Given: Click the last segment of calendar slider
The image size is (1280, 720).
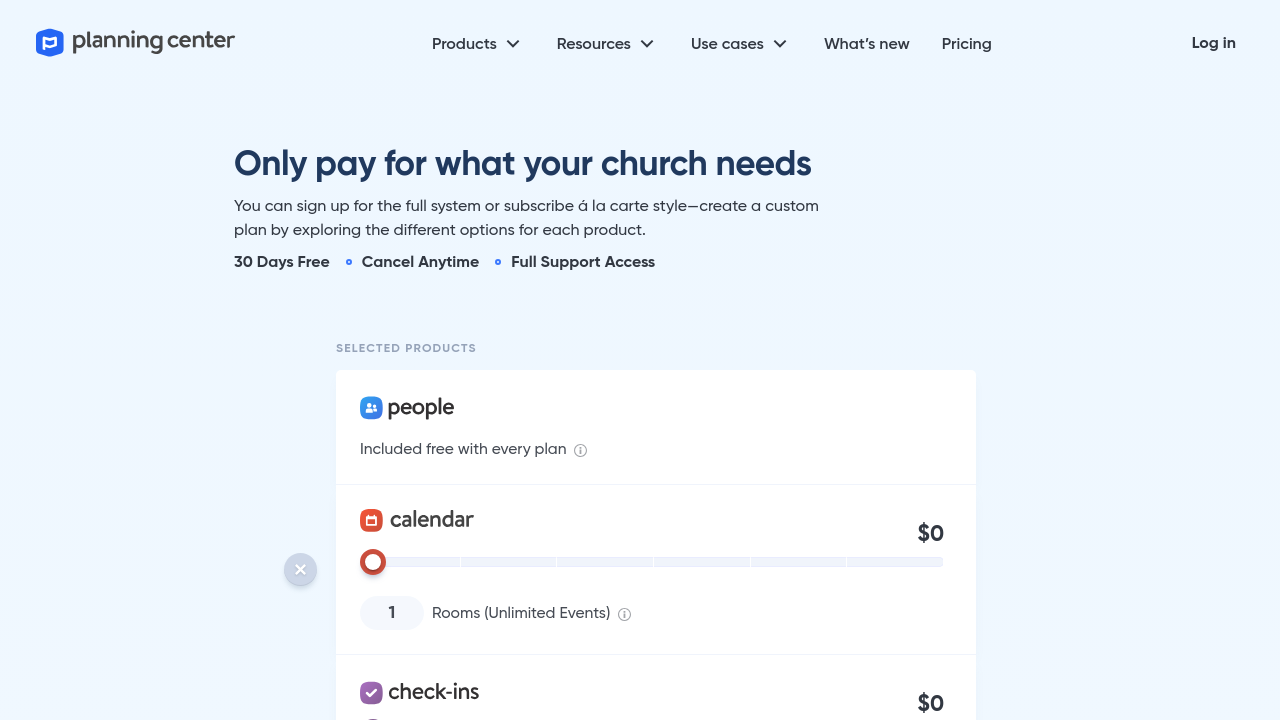Looking at the screenshot, I should coord(894,562).
